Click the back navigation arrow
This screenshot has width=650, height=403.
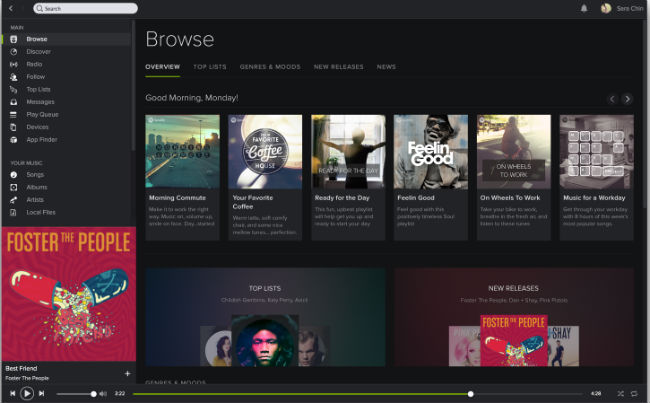11,8
